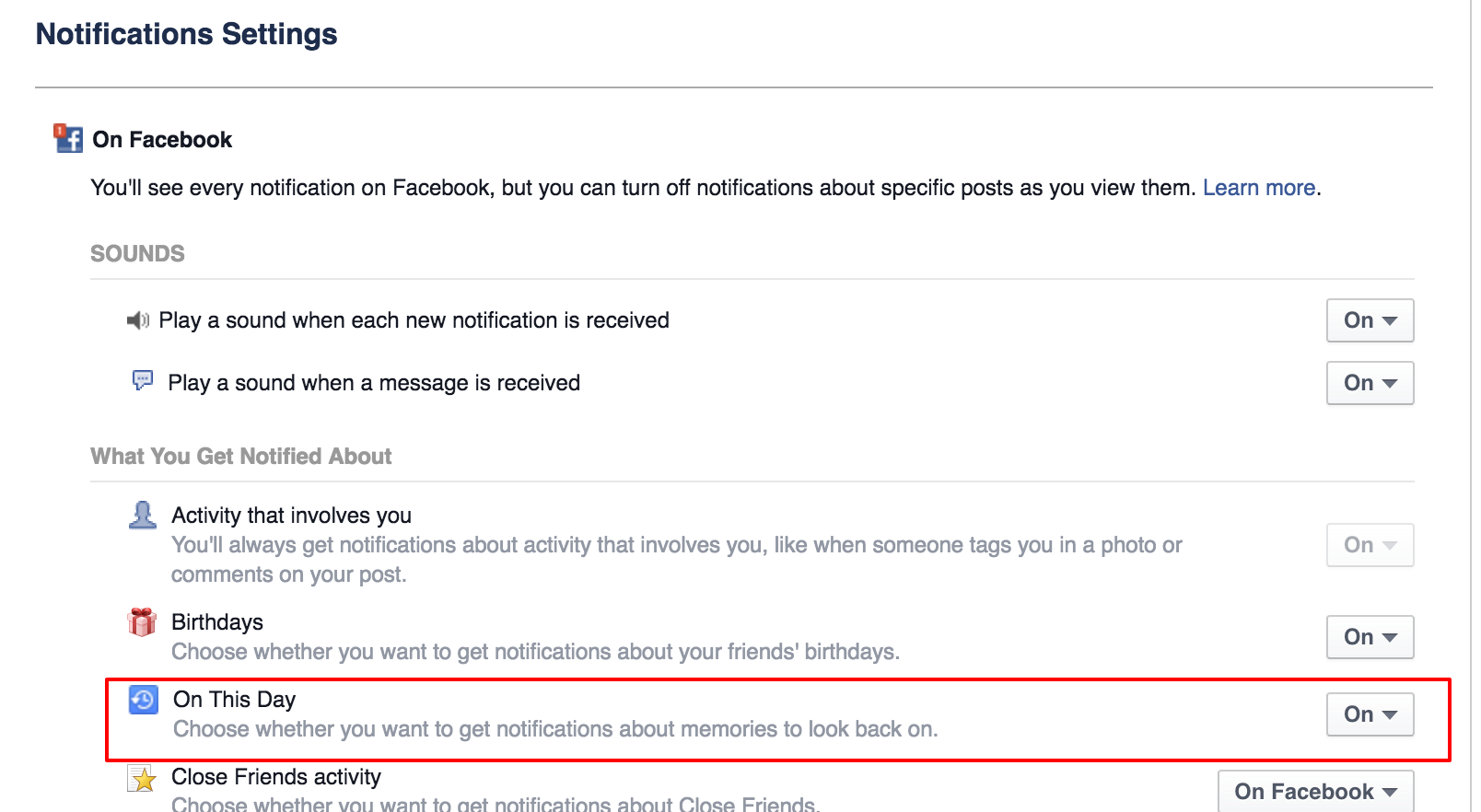Screen dimensions: 1481x812
Task: Click the Birthdays setting title
Action: click(x=217, y=622)
